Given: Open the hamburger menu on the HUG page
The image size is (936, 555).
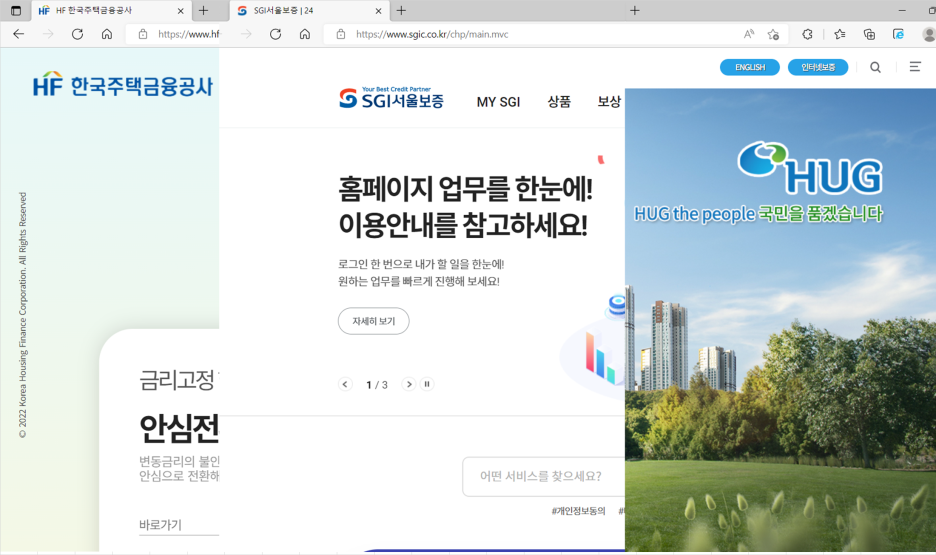Looking at the screenshot, I should pyautogui.click(x=915, y=67).
